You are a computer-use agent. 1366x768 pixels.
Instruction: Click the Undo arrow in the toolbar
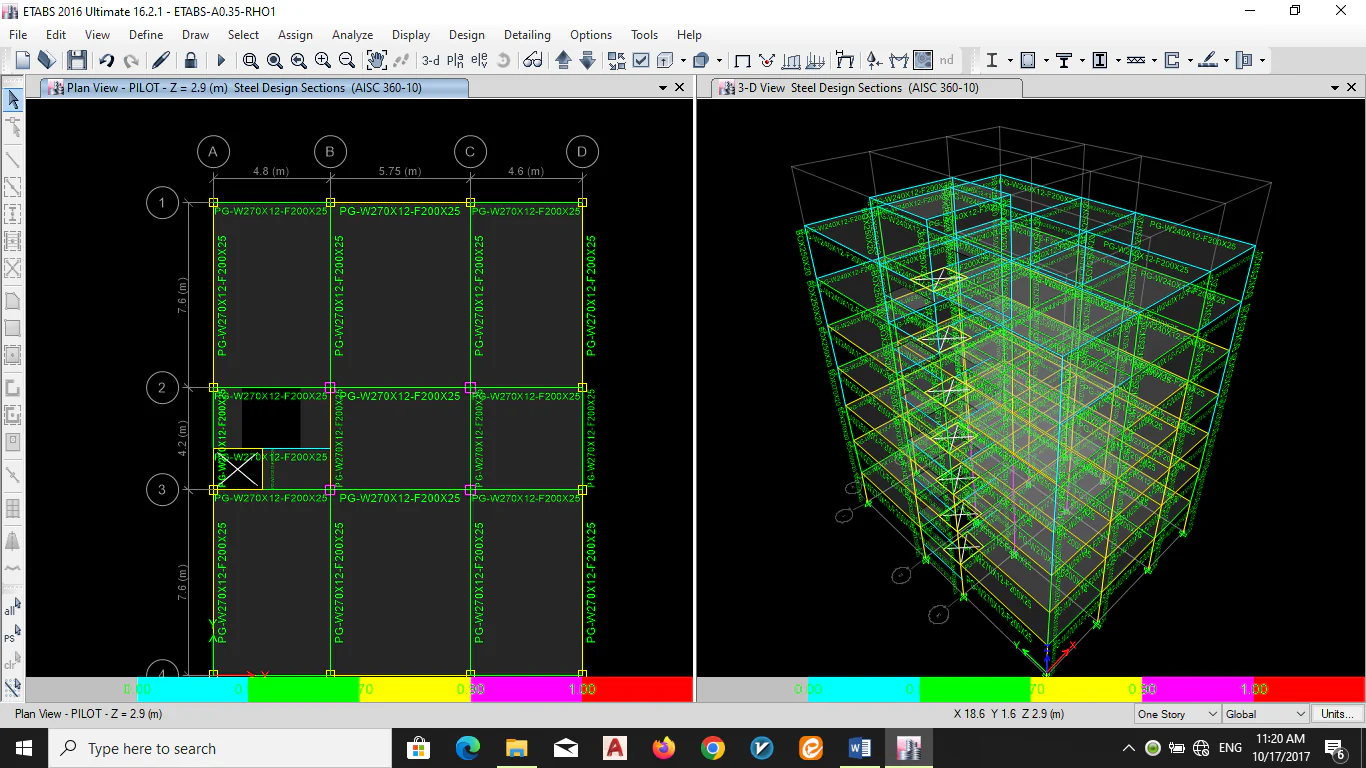(106, 60)
